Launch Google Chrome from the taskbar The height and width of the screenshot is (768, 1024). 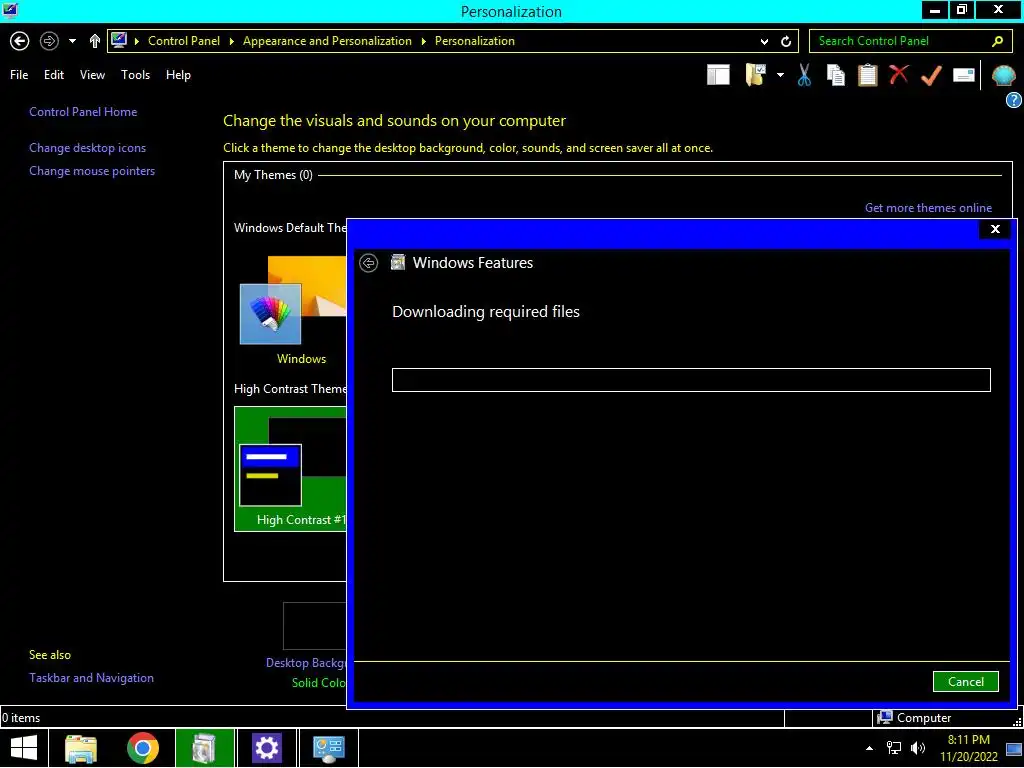pyautogui.click(x=143, y=748)
